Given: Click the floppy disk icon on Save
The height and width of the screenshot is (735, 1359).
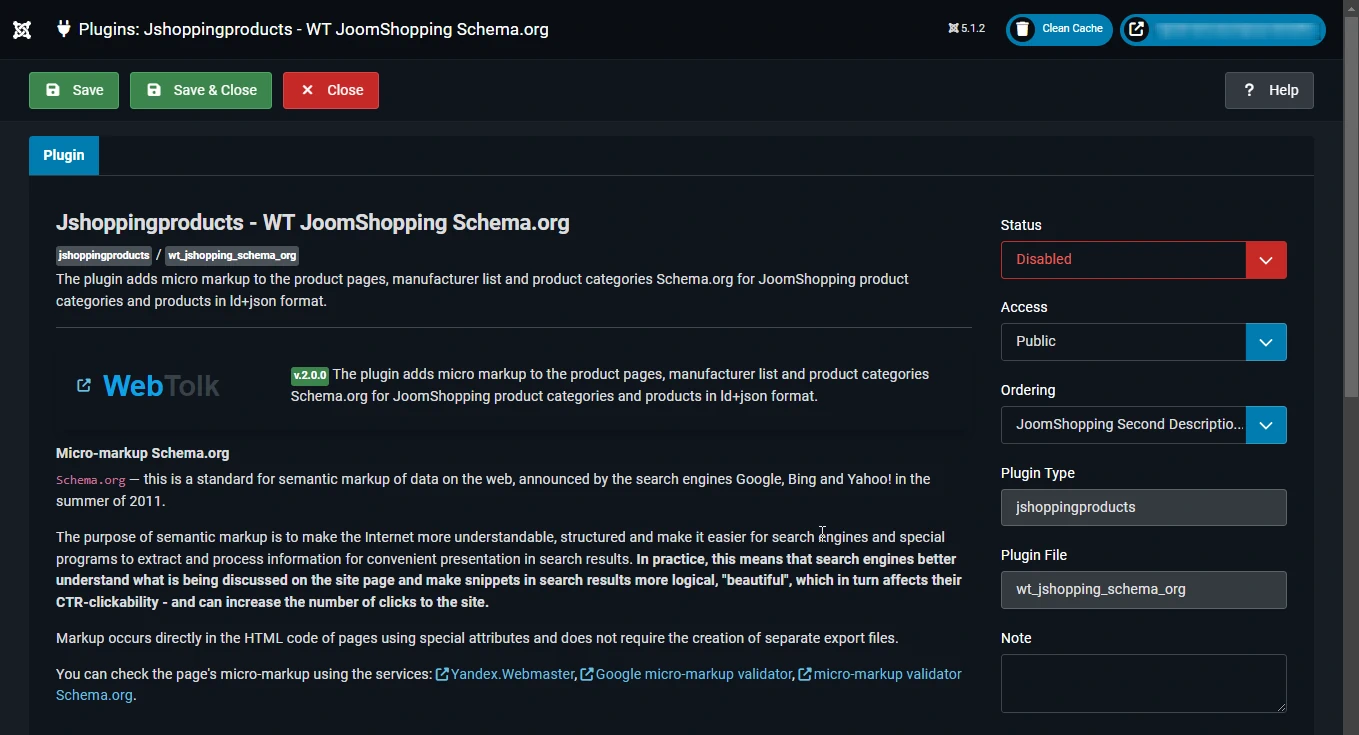Looking at the screenshot, I should [53, 90].
